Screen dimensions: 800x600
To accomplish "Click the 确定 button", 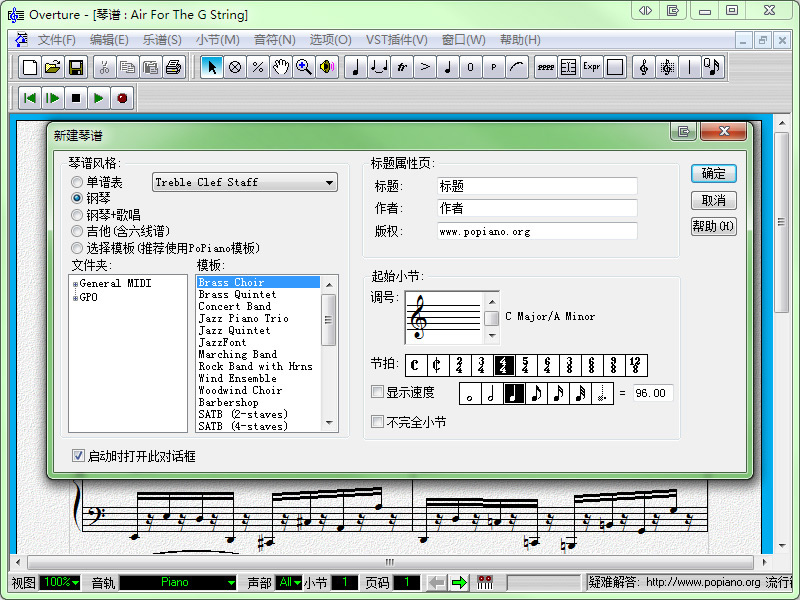I will 714,173.
